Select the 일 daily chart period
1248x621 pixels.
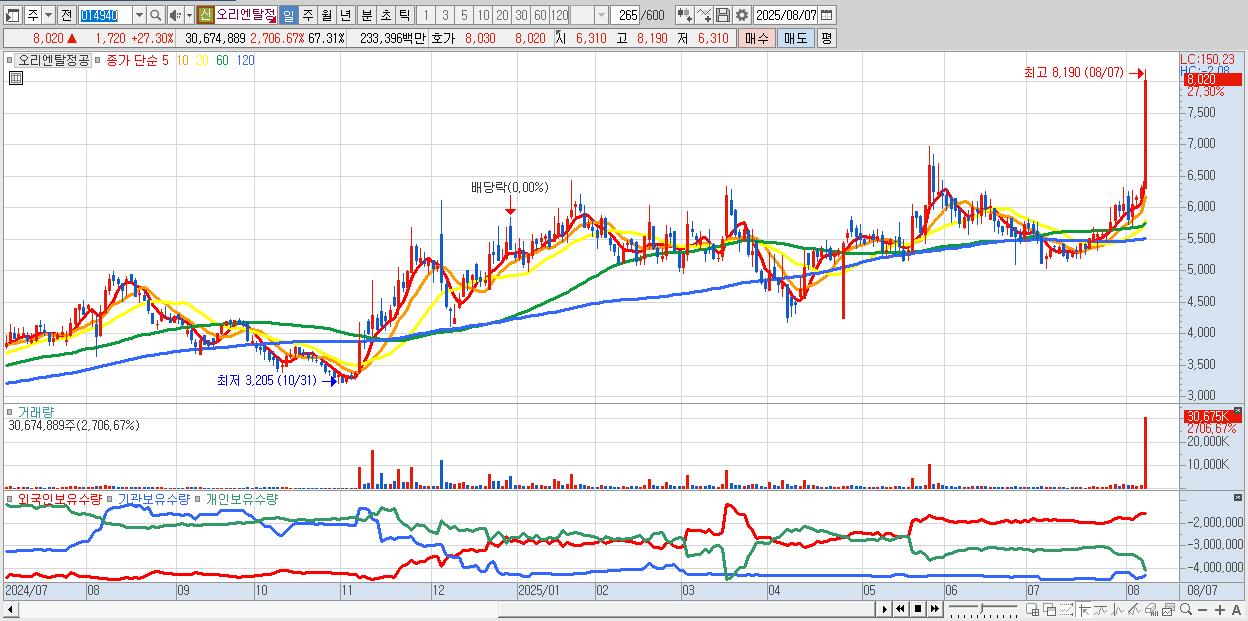(288, 16)
